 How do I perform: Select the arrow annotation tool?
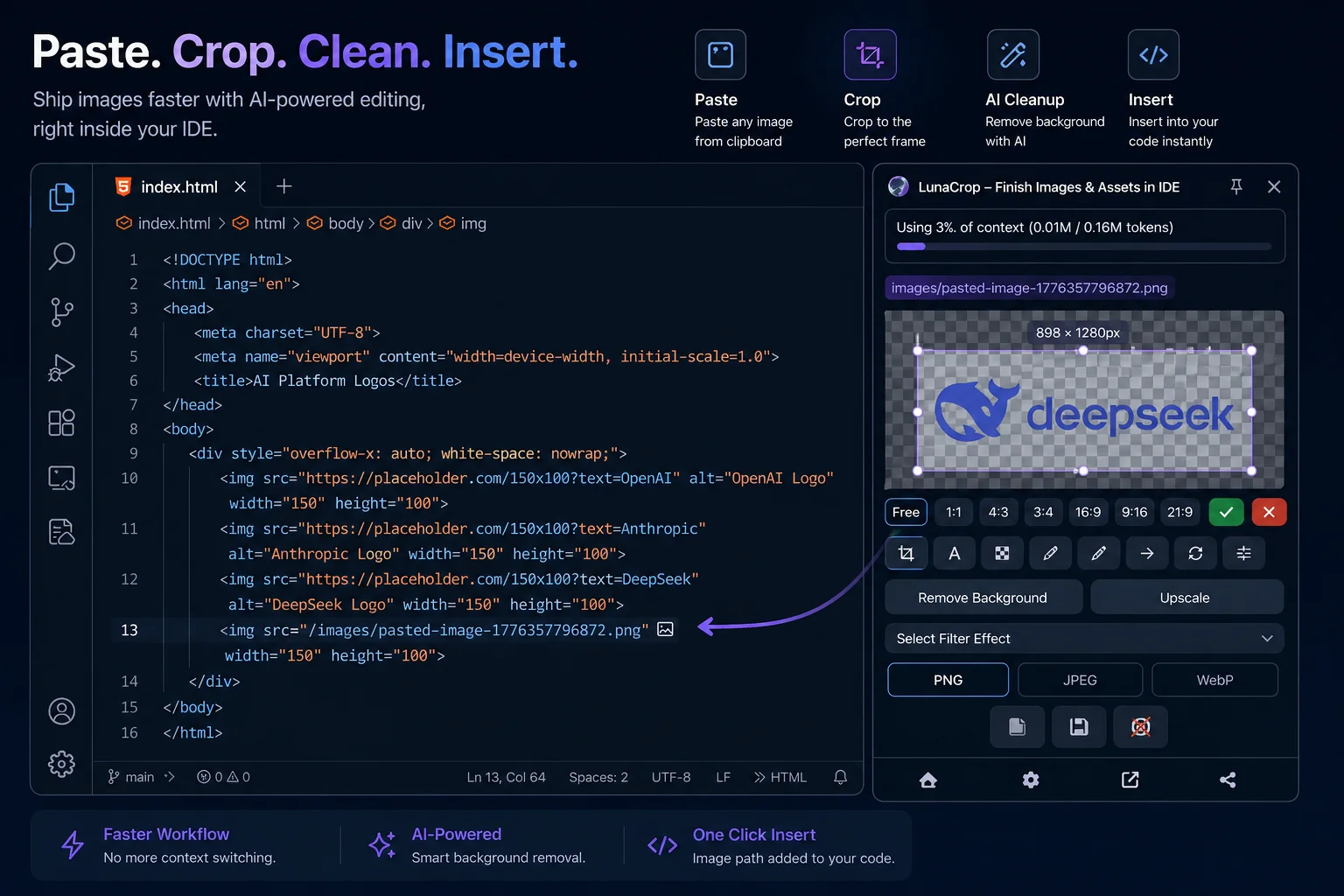tap(1147, 553)
